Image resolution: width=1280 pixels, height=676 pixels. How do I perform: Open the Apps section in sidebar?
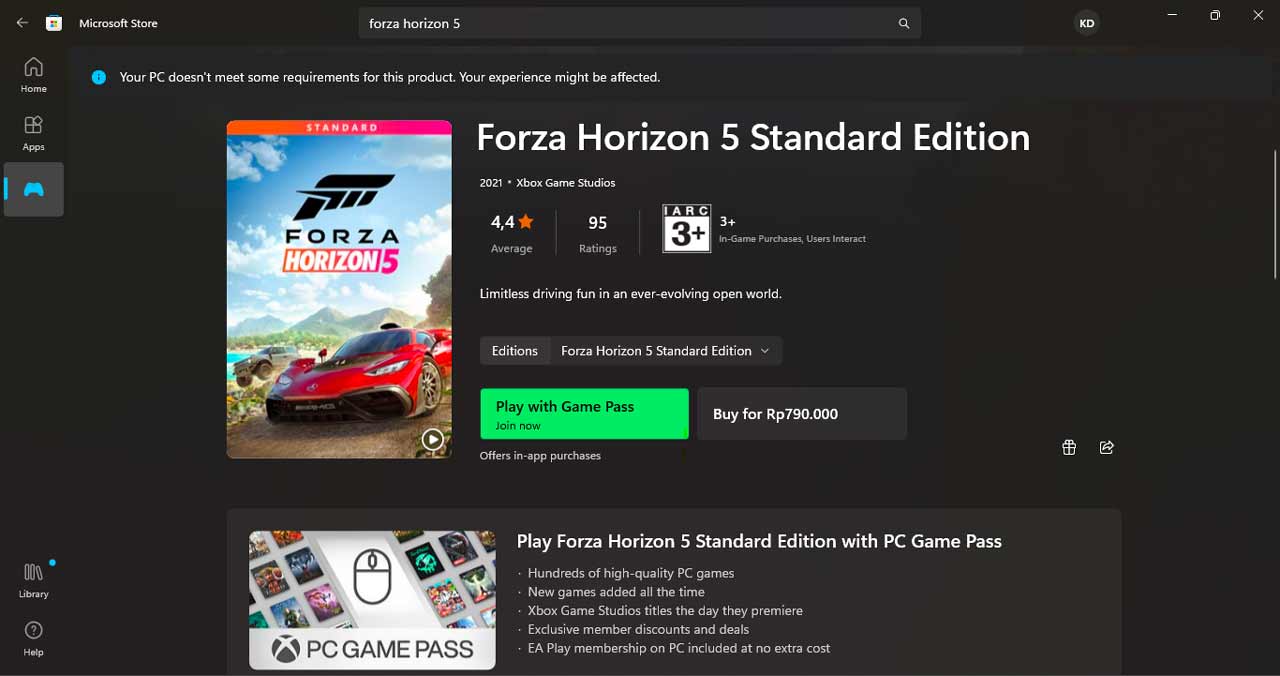pyautogui.click(x=34, y=132)
